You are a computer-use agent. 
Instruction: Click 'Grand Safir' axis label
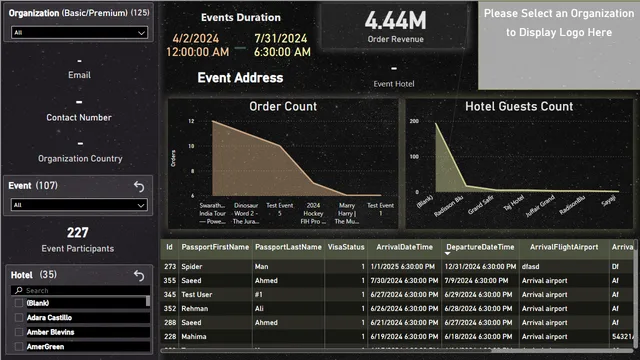481,205
